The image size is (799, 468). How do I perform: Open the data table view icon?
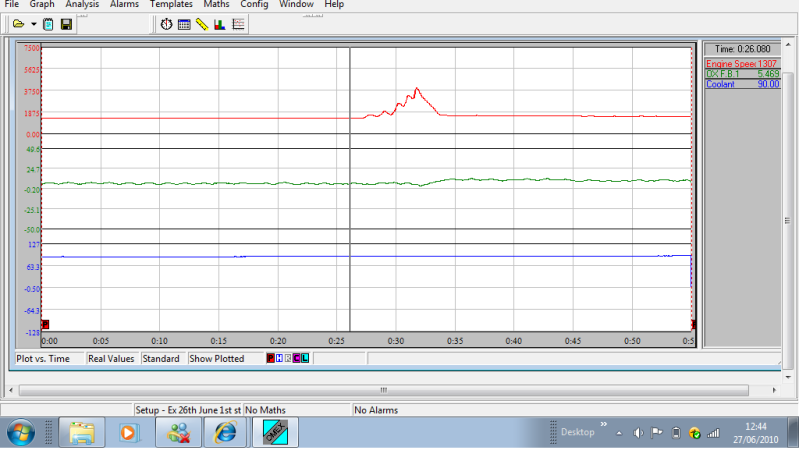[184, 24]
